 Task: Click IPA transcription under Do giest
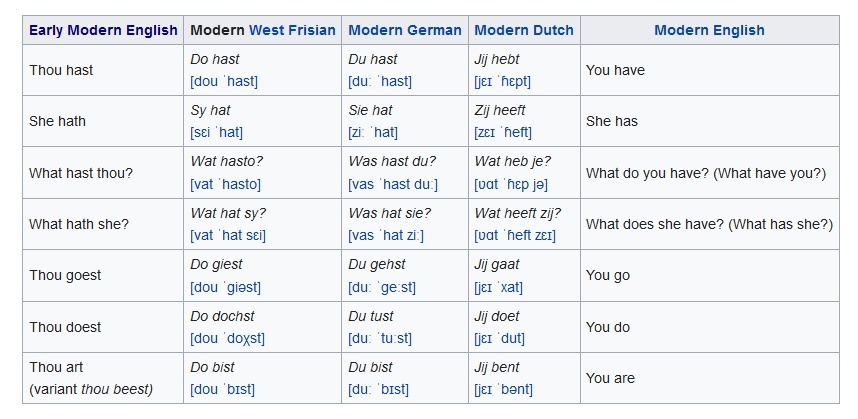pyautogui.click(x=225, y=287)
